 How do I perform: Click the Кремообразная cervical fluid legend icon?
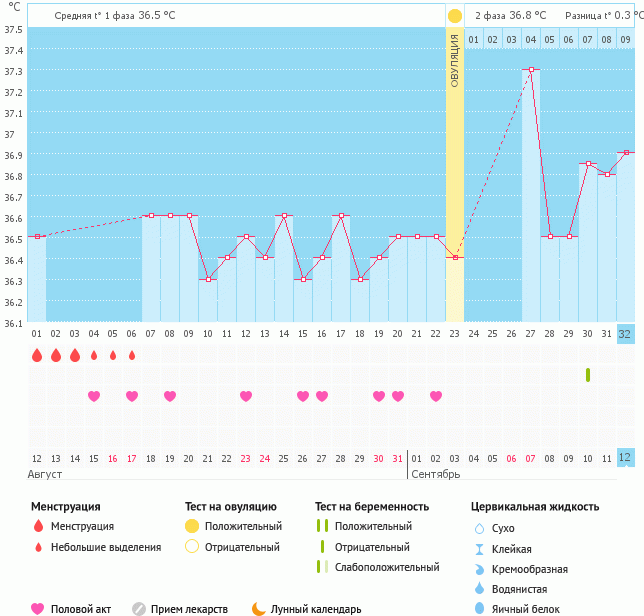click(x=479, y=568)
